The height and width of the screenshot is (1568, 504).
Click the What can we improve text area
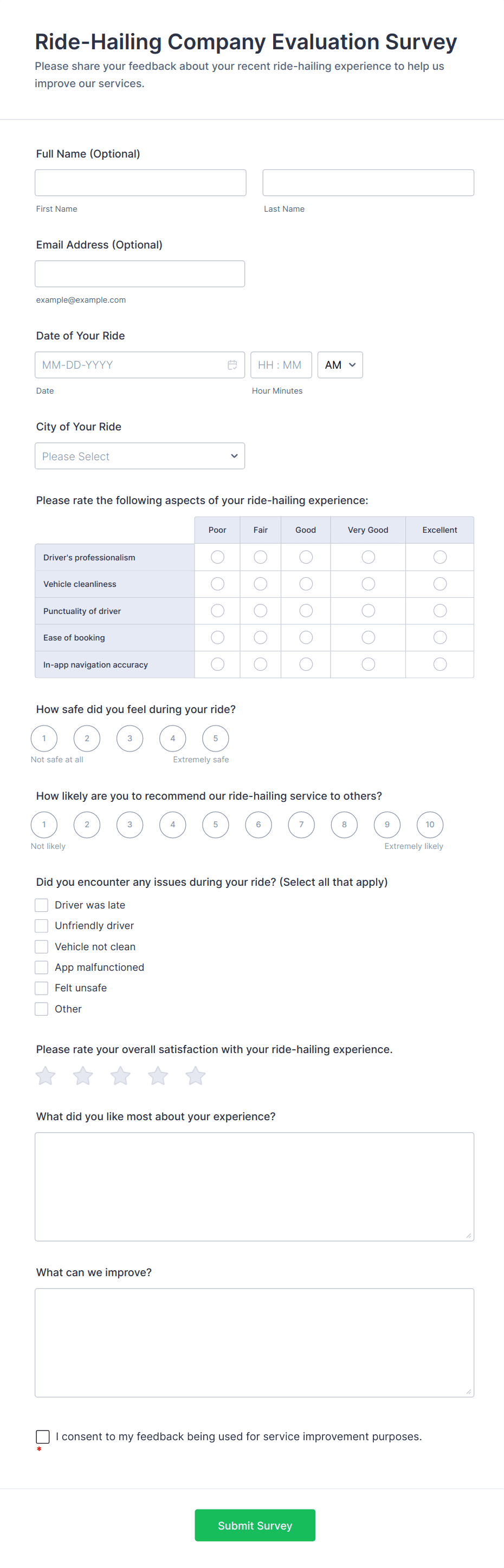254,1343
